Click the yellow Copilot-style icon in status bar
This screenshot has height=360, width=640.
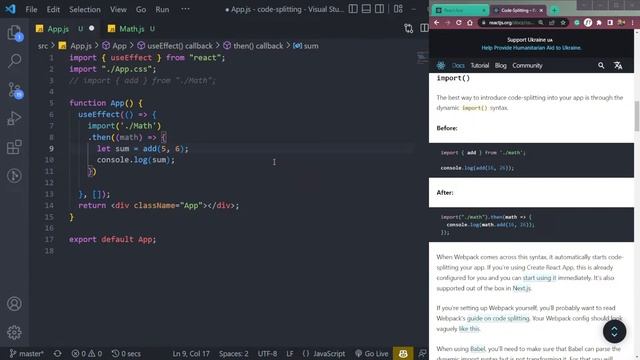403,353
